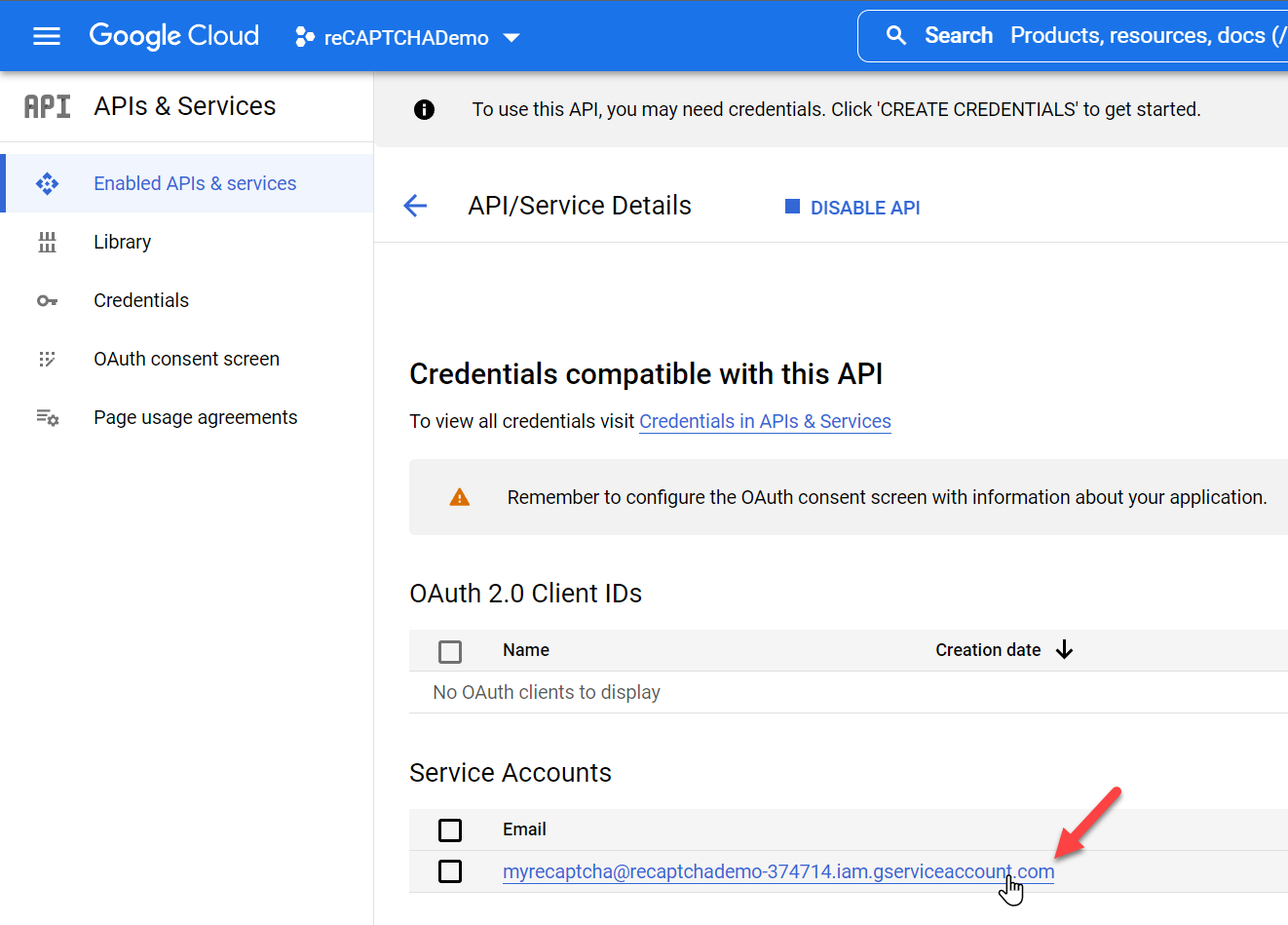The image size is (1288, 925).
Task: Click the API logo icon in sidebar
Action: pyautogui.click(x=47, y=106)
